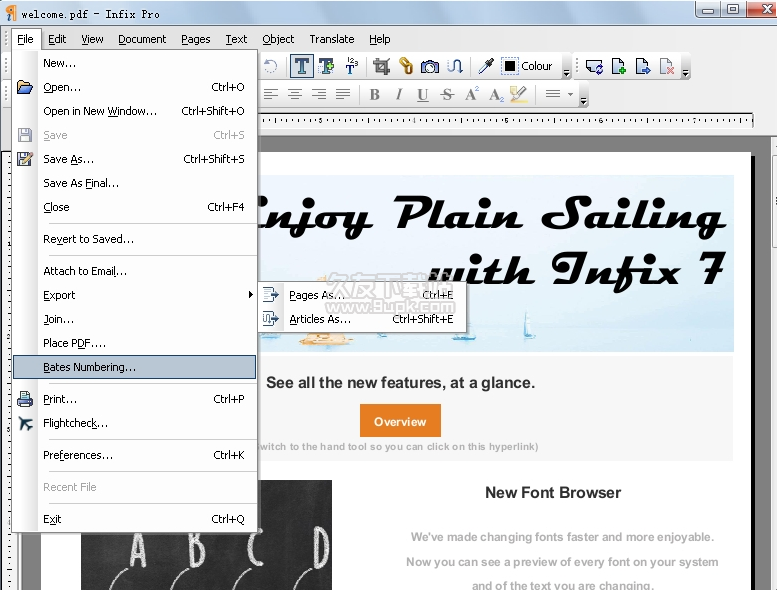This screenshot has height=590, width=777.
Task: Align text left
Action: [271, 94]
